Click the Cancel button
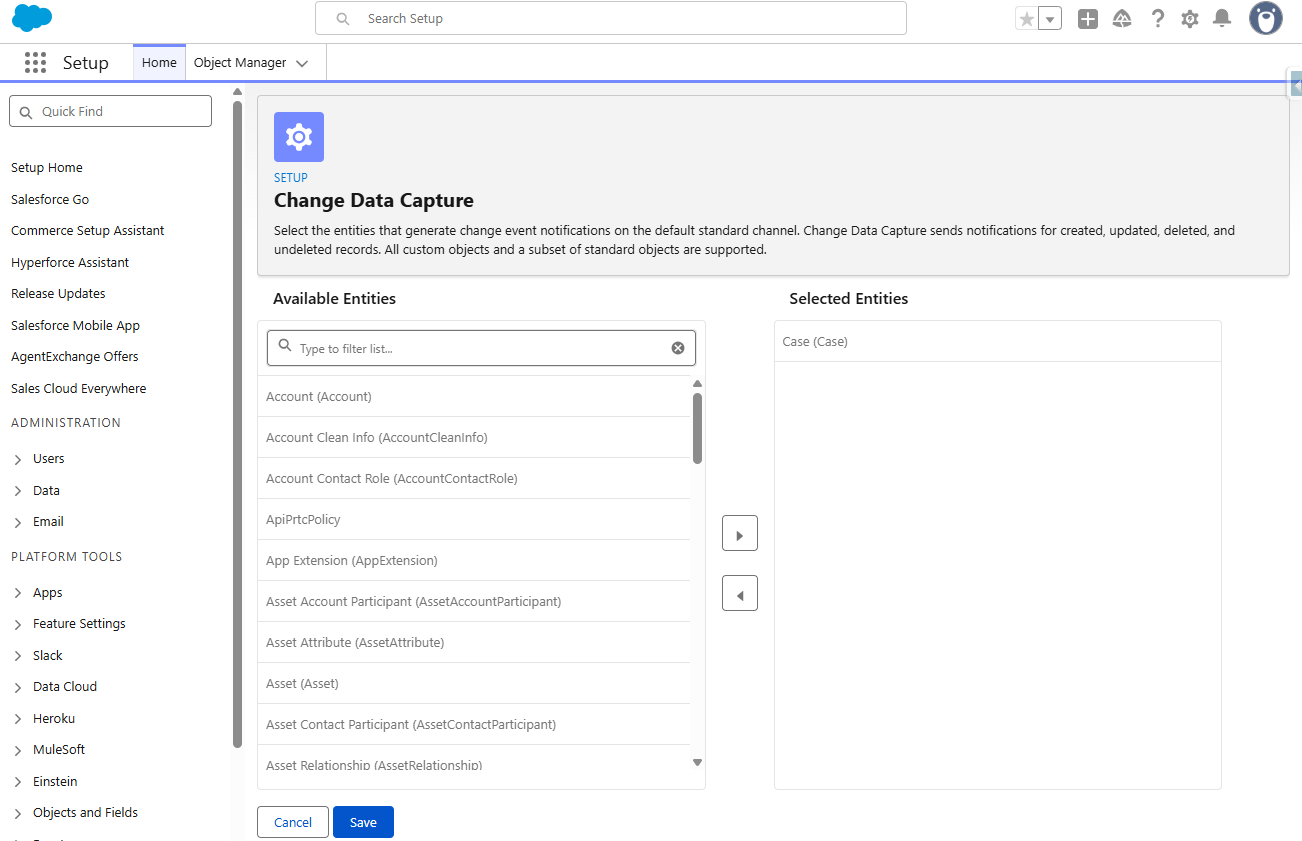1302x841 pixels. point(293,822)
